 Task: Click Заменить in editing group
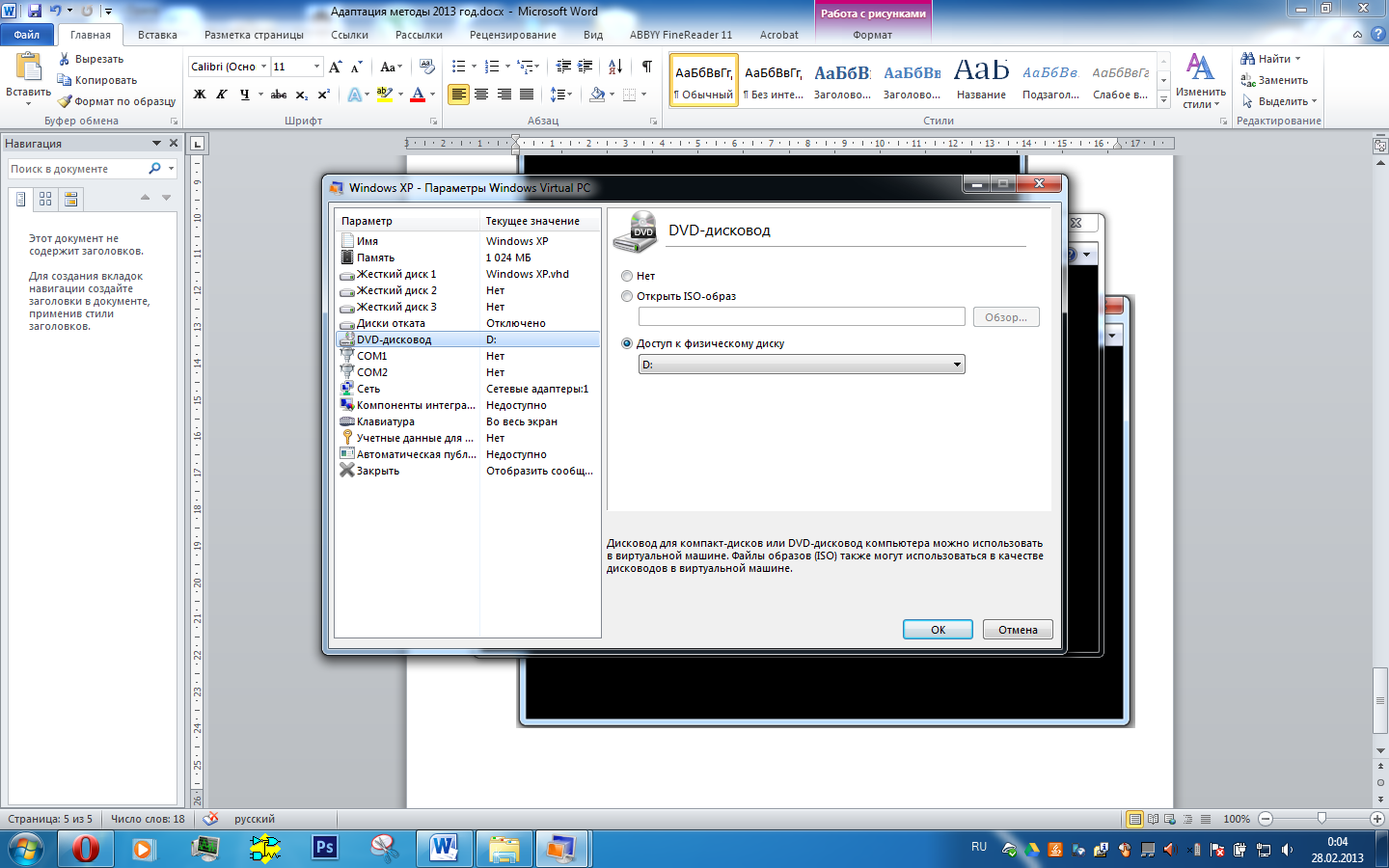[x=1274, y=80]
